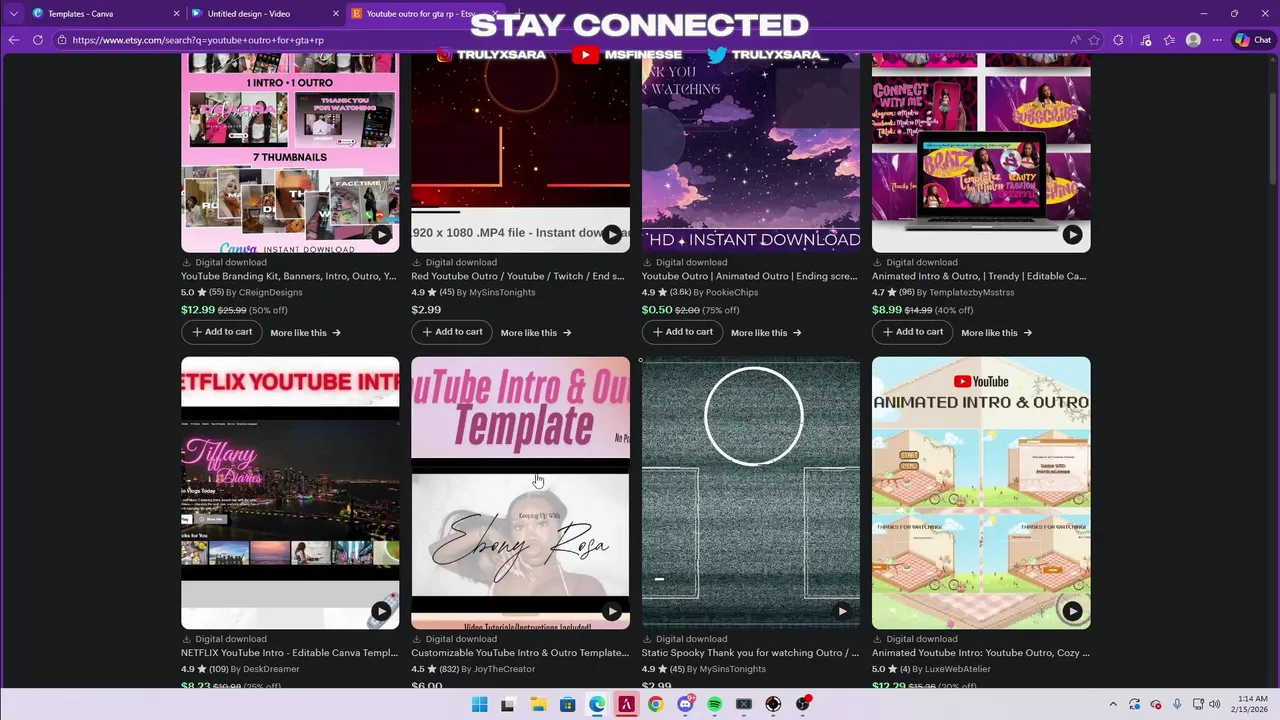The width and height of the screenshot is (1280, 720).
Task: Open 'NETFLIX YouTube Intro - Editable Canva' title
Action: [290, 653]
